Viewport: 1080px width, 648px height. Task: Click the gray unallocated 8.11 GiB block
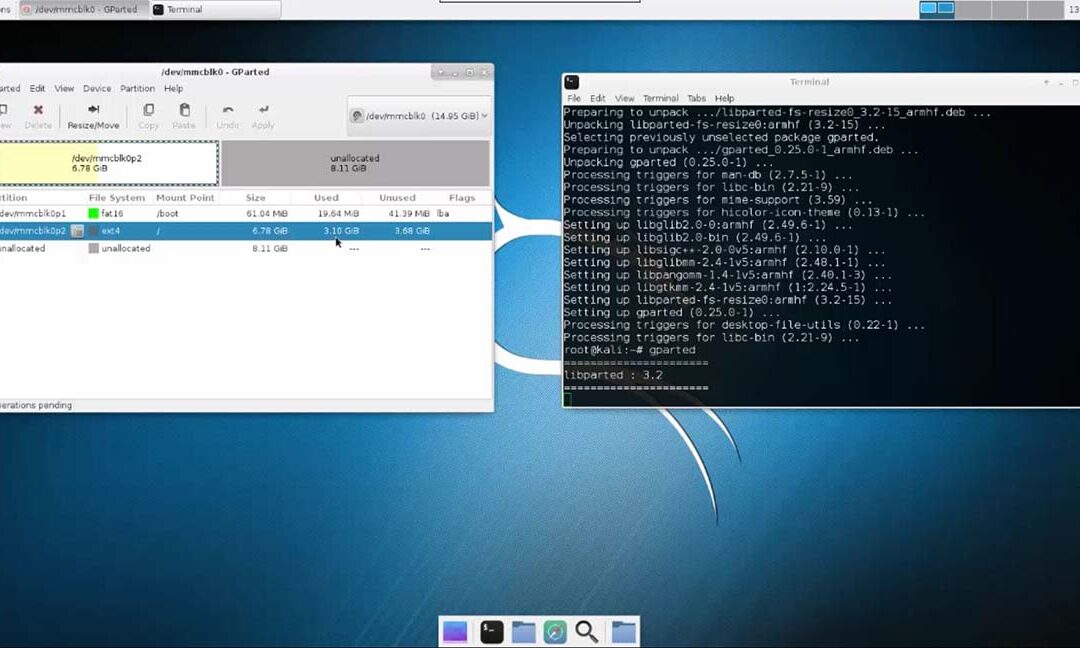(355, 163)
